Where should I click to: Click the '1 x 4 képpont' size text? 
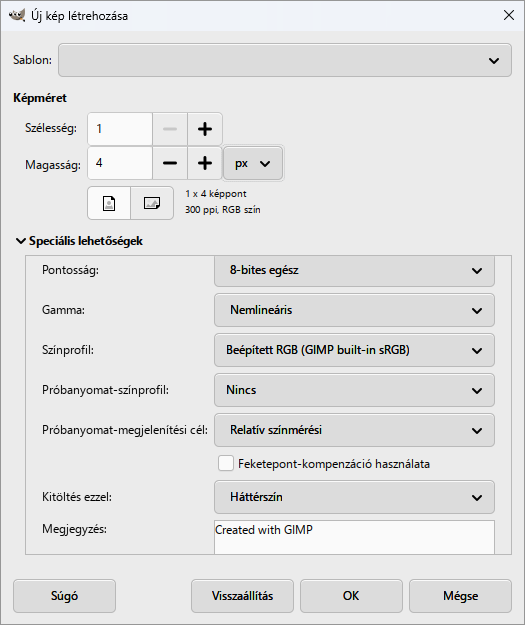click(x=216, y=194)
